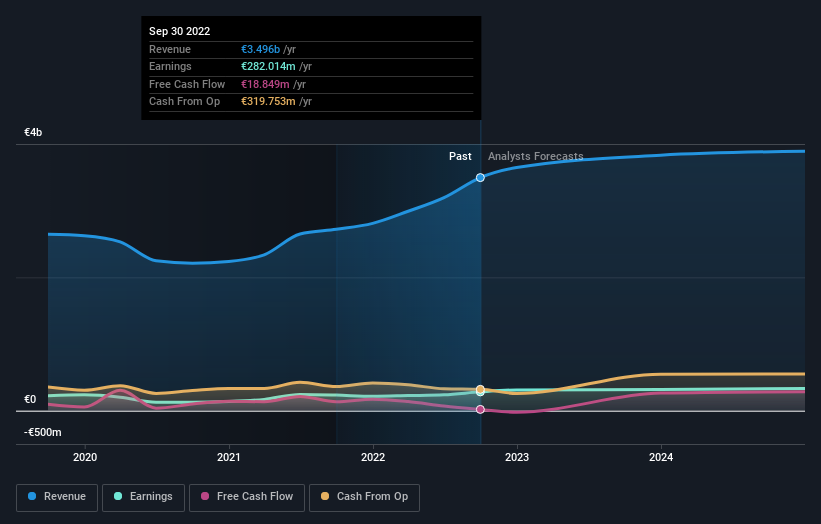Click the 2021 x-axis label
Screen dimensions: 821x524
tap(229, 457)
